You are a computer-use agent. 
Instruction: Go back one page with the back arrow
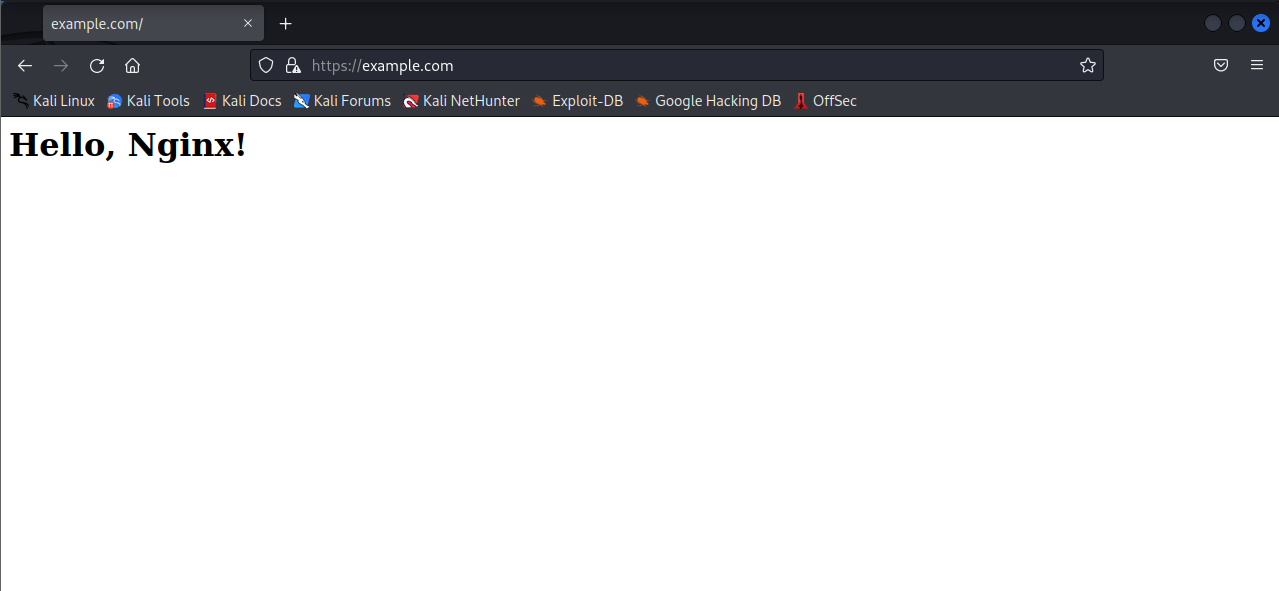25,66
